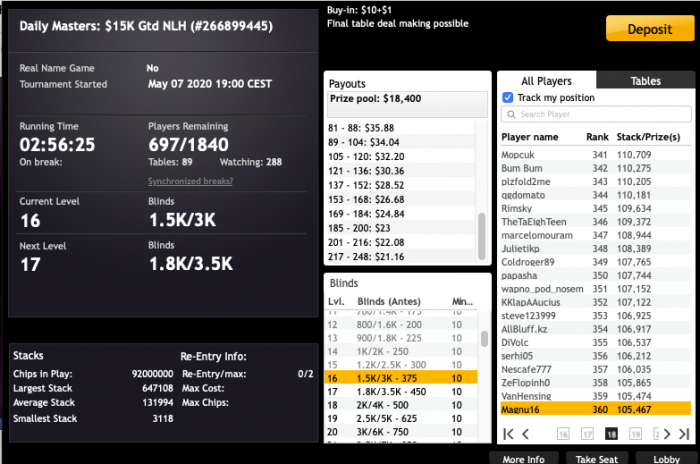Screen dimensions: 700x464
Task: Jump to first page of player list
Action: [x=509, y=434]
